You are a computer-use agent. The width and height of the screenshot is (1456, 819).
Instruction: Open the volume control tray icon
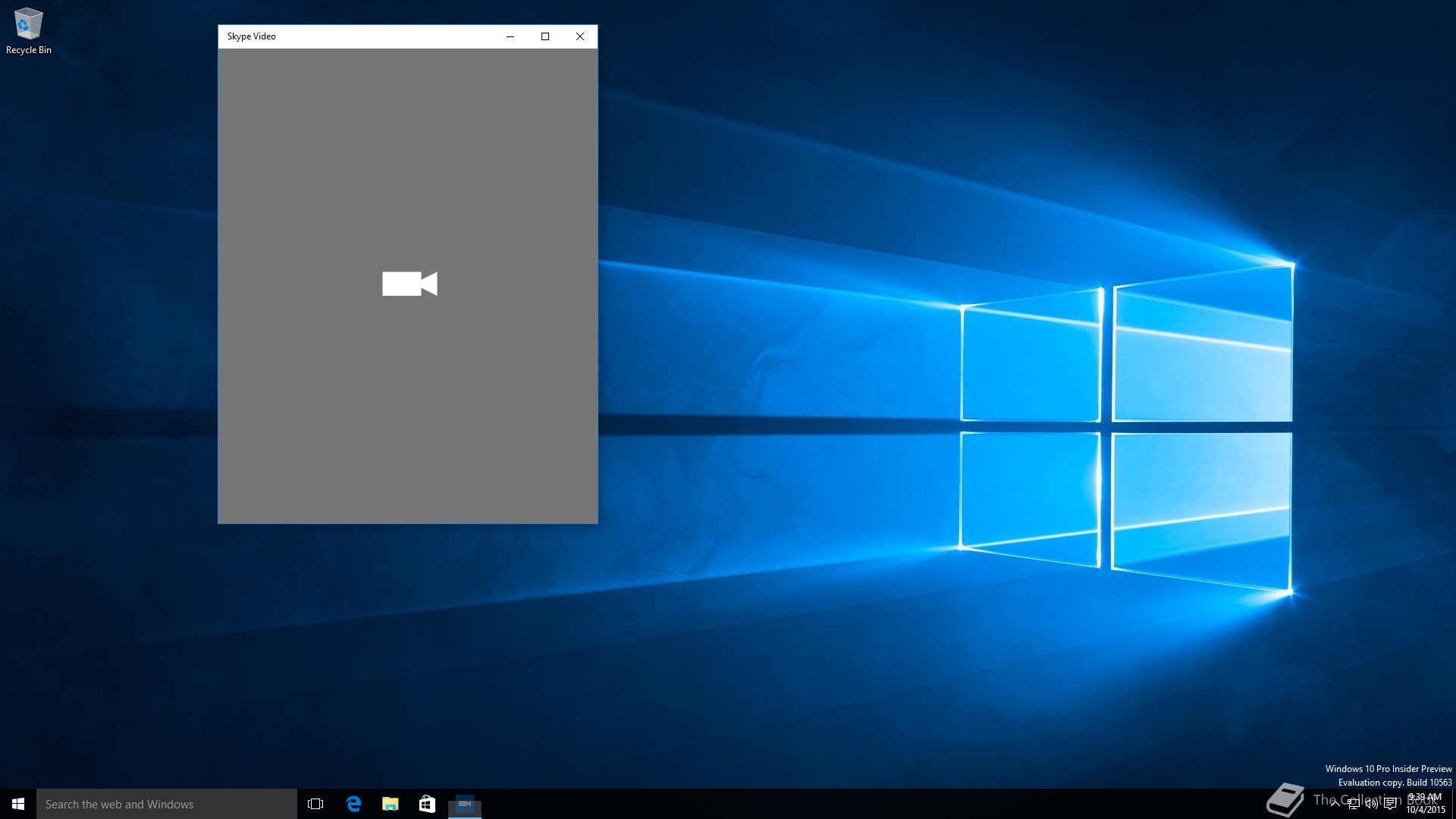click(1372, 804)
